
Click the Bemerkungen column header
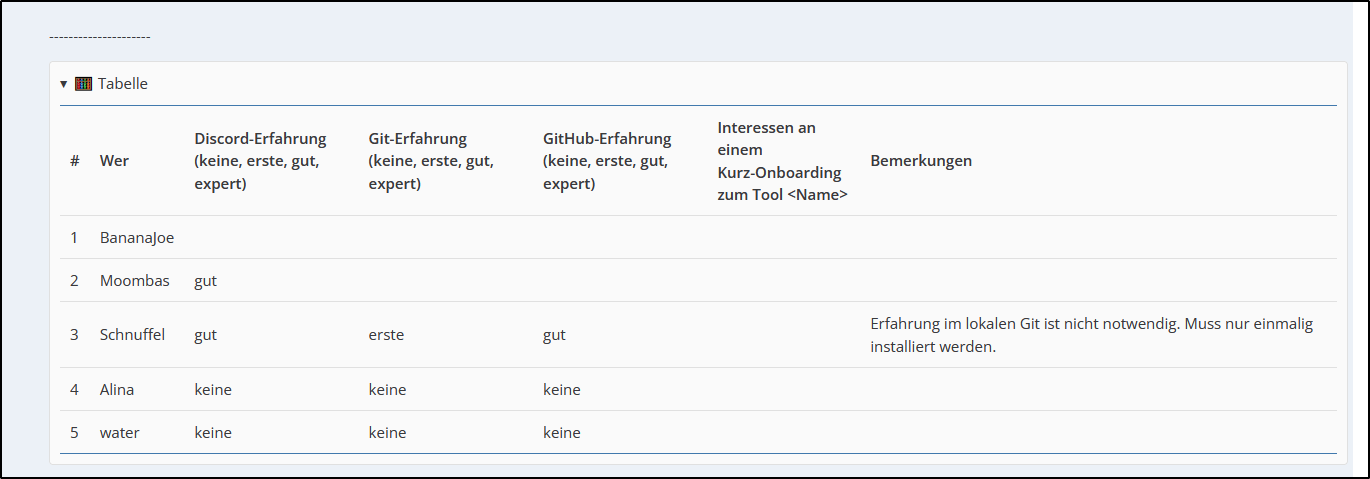(921, 161)
